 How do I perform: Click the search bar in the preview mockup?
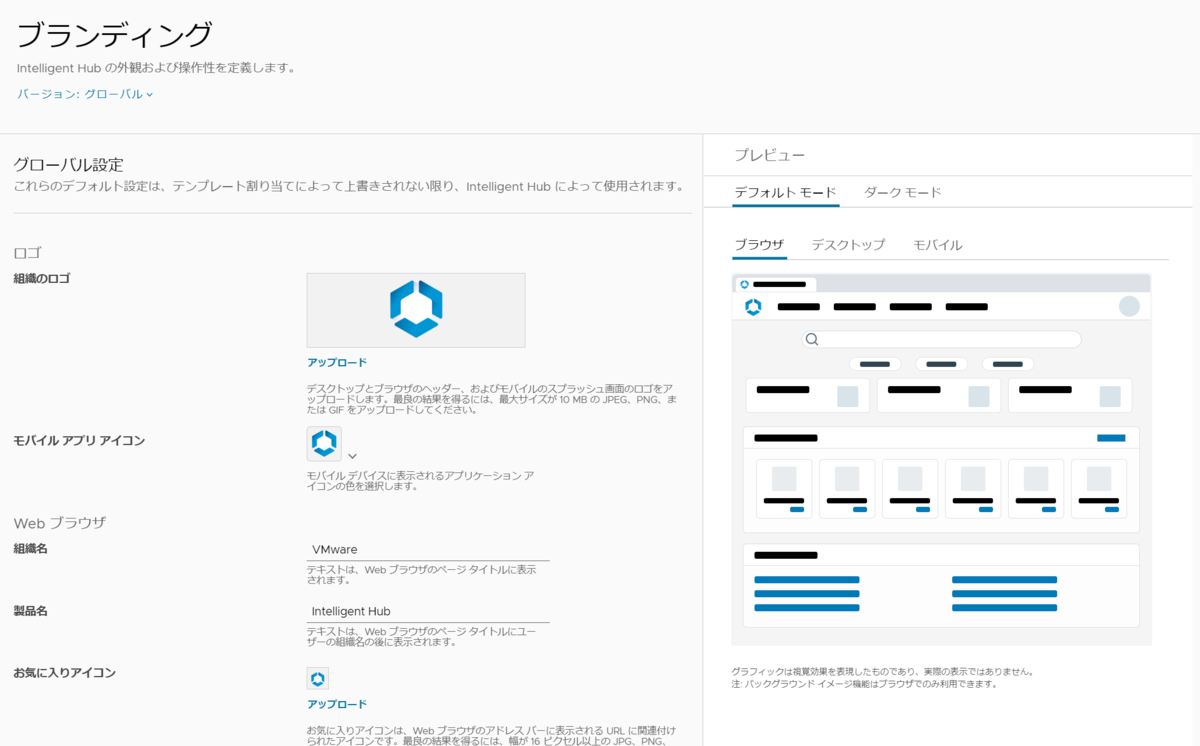tap(940, 339)
